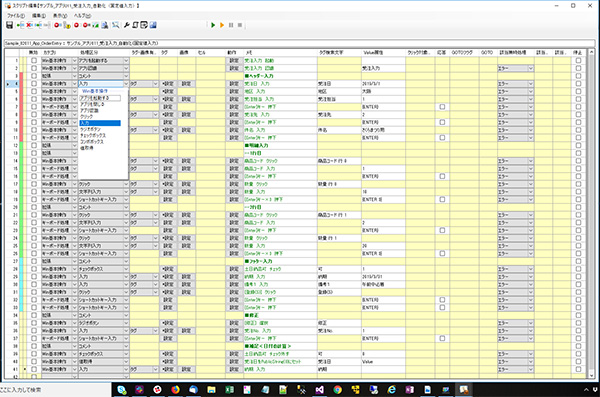Viewport: 600px width, 397px height.
Task: Click the script name path field
Action: pyautogui.click(x=300, y=43)
